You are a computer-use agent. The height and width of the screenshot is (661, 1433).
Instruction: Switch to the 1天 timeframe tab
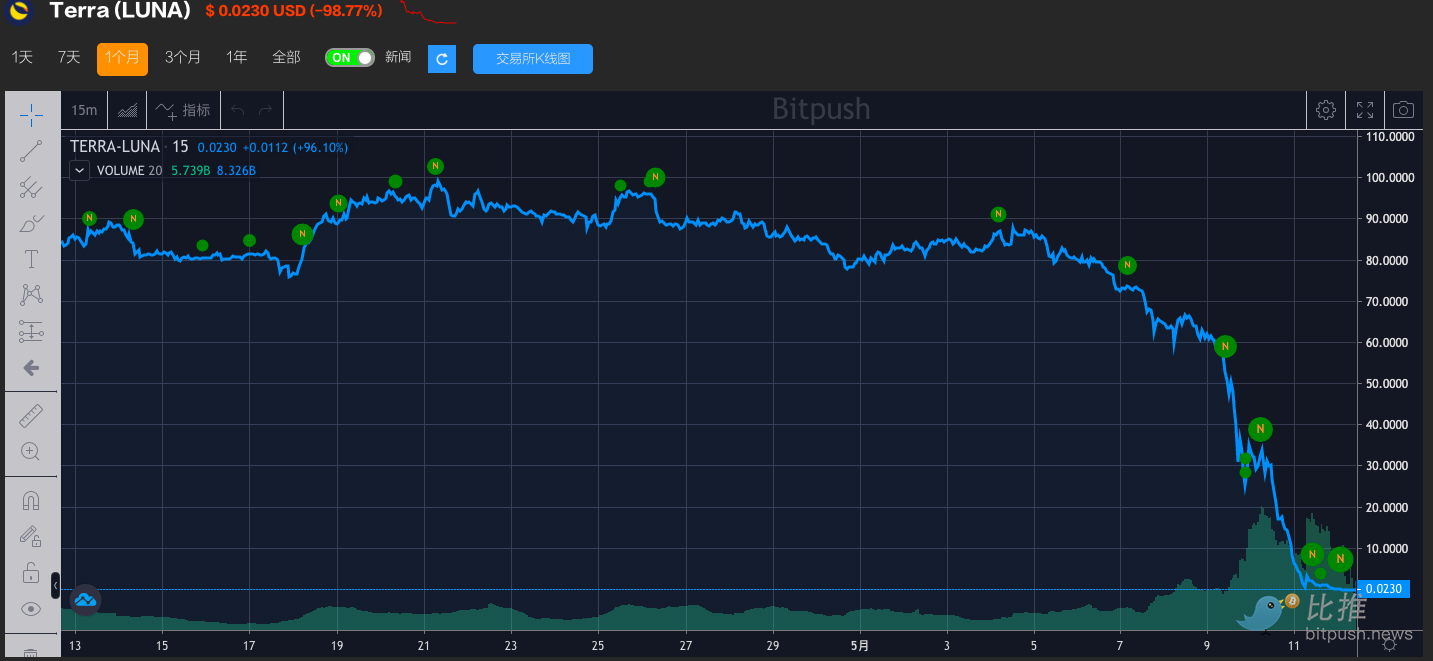[x=20, y=57]
